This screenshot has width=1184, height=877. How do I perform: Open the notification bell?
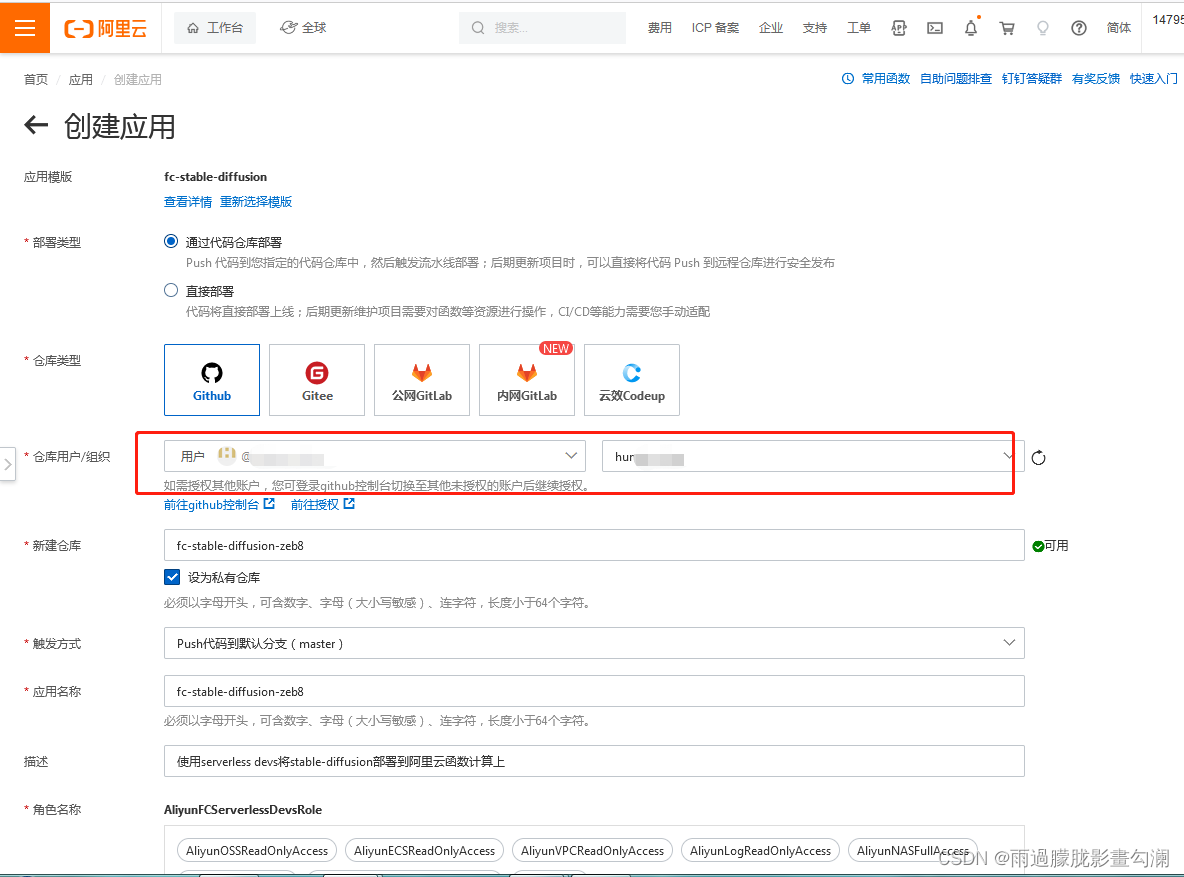point(971,28)
